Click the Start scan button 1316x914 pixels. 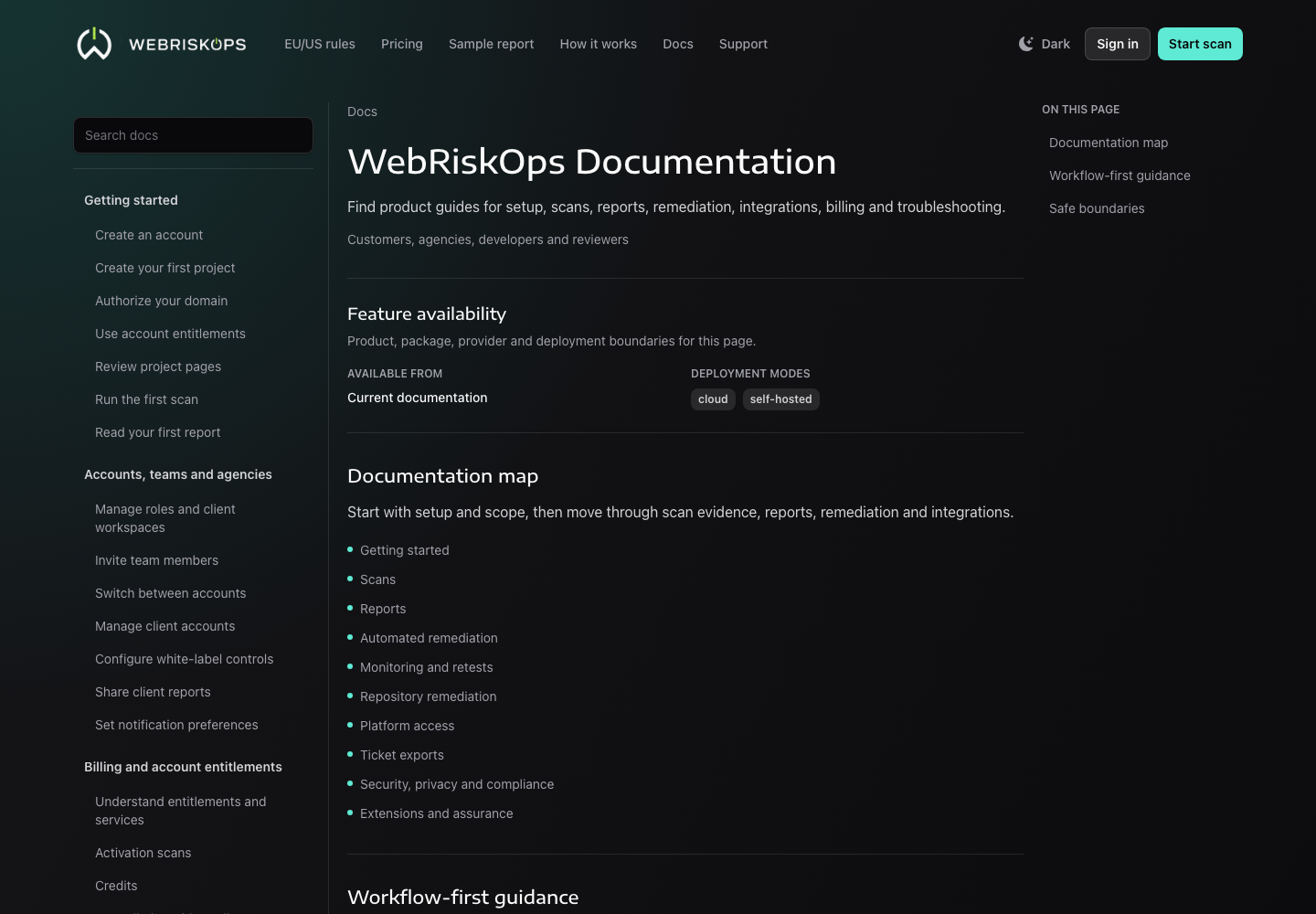click(x=1200, y=44)
